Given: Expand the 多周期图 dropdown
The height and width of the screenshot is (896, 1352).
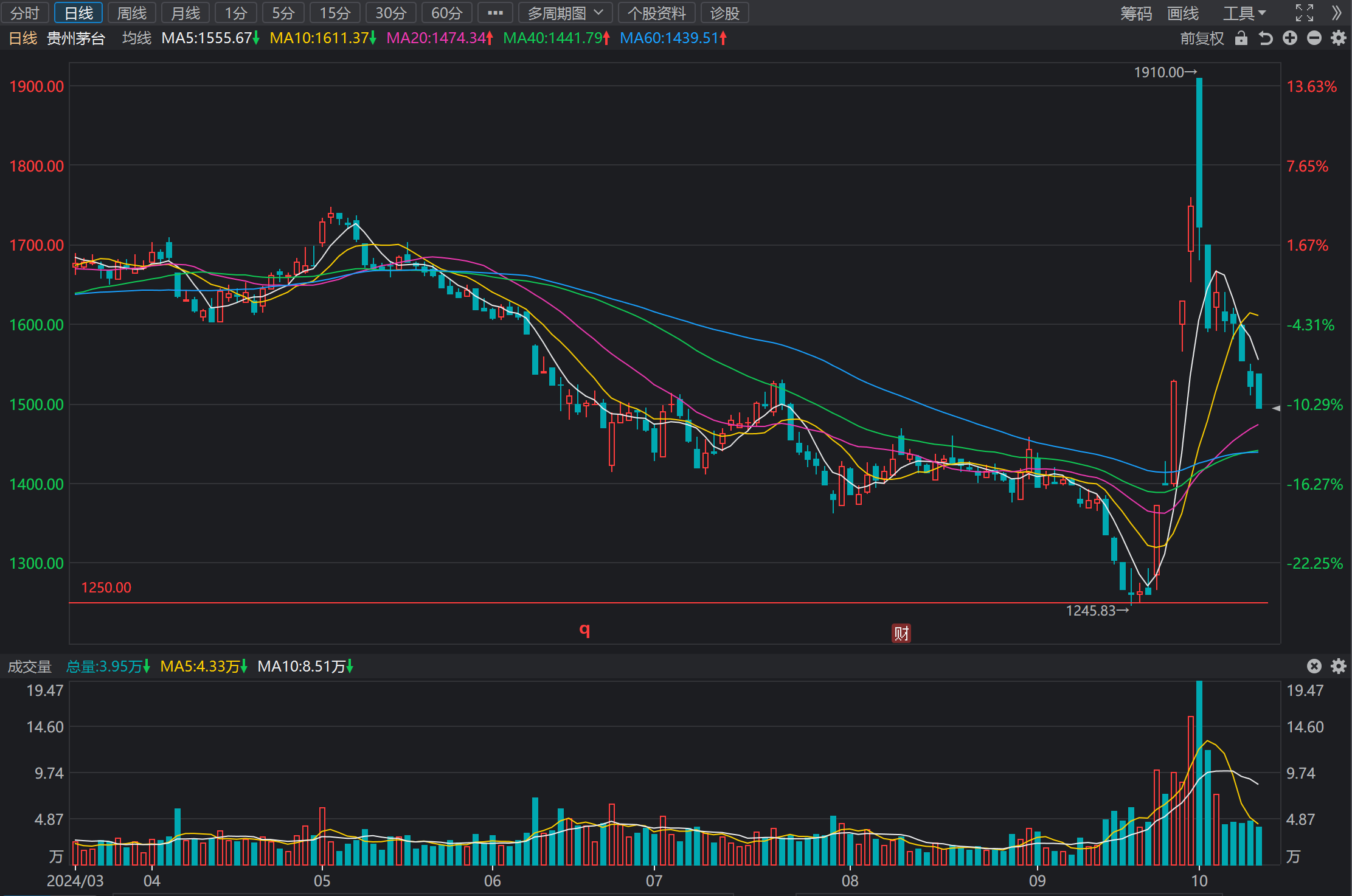Looking at the screenshot, I should tap(565, 13).
